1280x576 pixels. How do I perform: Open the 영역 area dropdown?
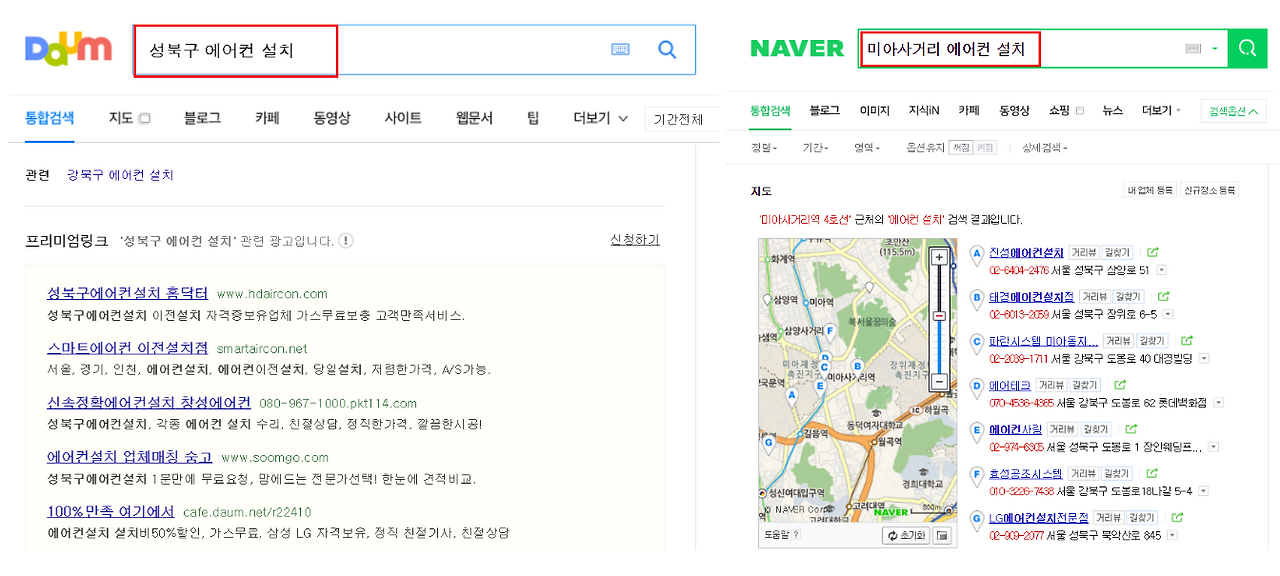pyautogui.click(x=867, y=148)
